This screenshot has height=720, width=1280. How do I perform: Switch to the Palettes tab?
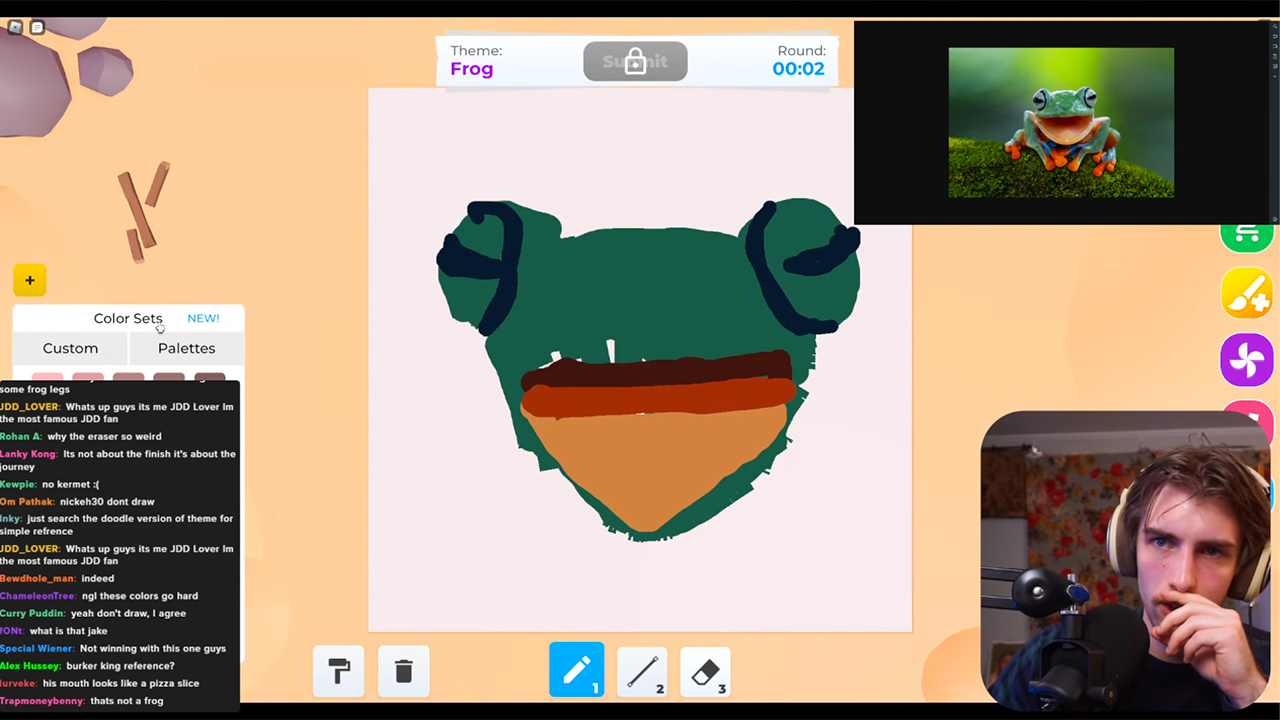coord(186,348)
